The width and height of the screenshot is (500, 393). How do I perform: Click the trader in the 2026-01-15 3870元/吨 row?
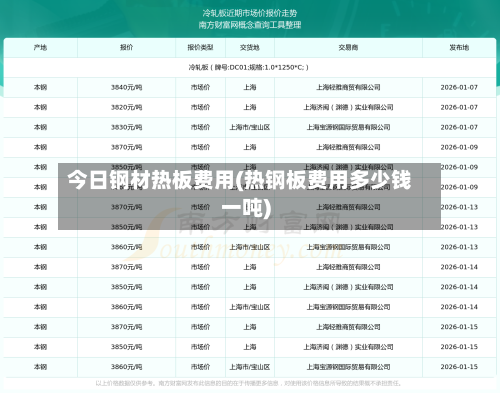point(348,327)
